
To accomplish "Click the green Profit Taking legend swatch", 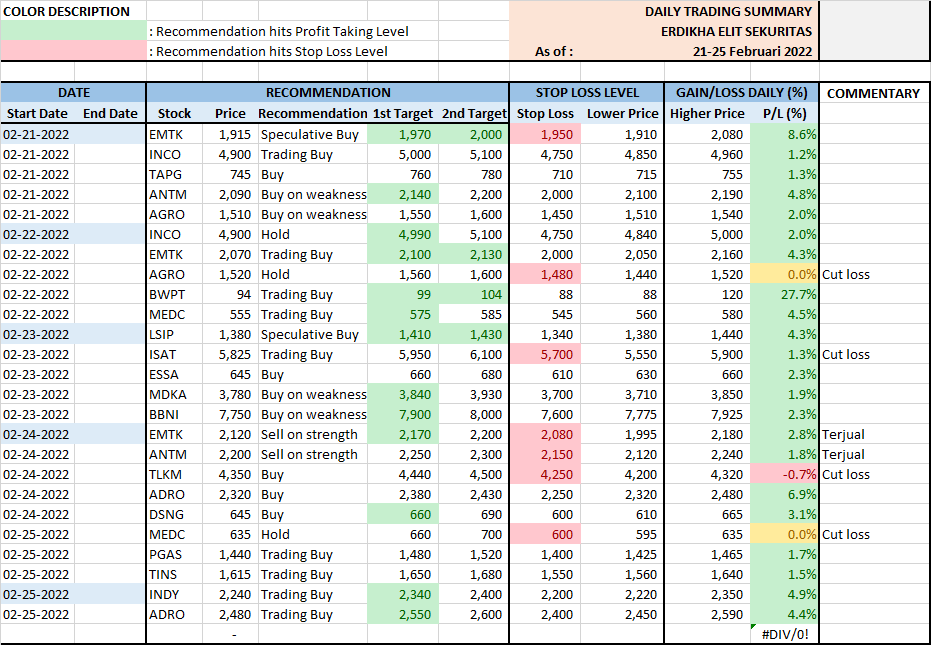I will (74, 31).
